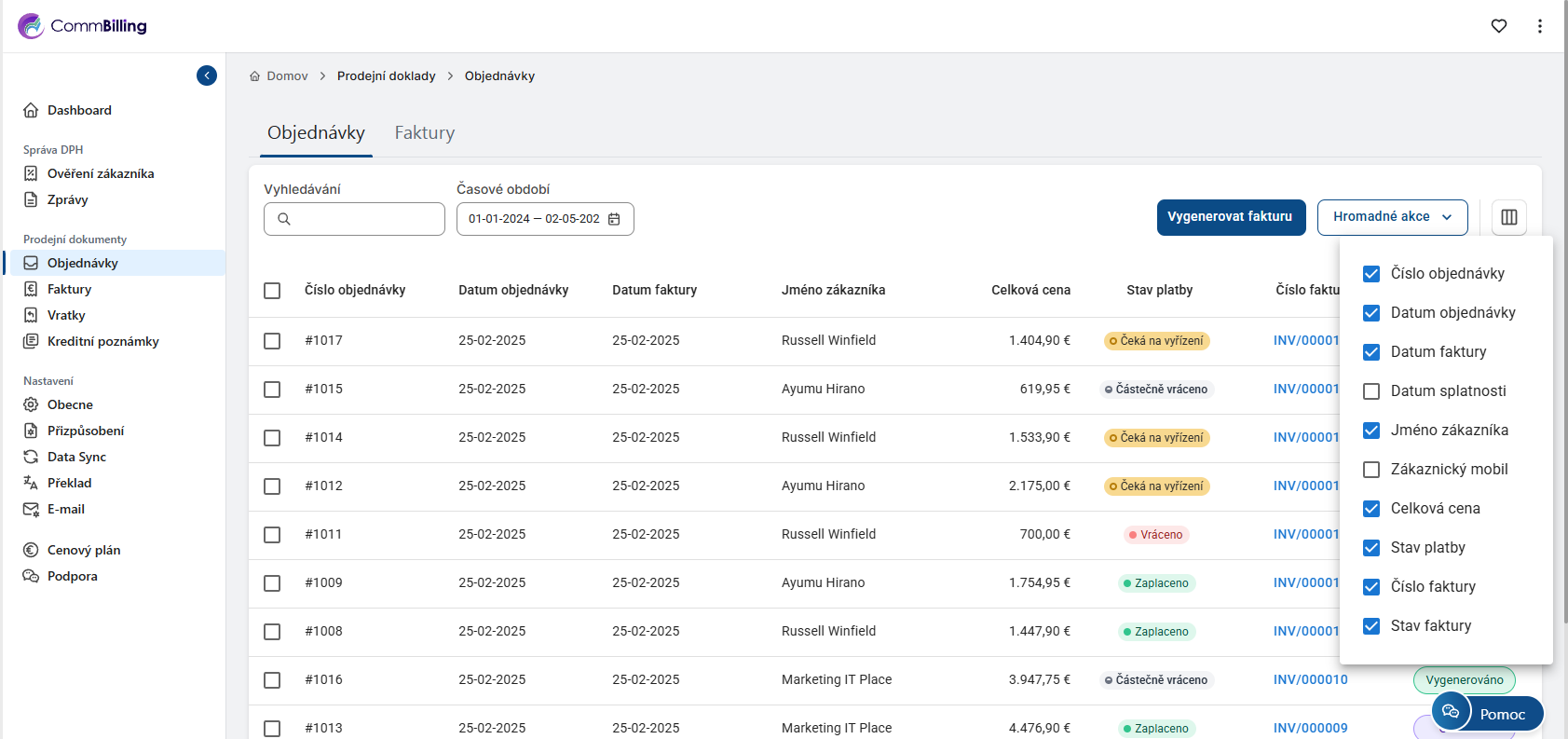The width and height of the screenshot is (1568, 739).
Task: Open the Časové období date range picker
Action: [x=535, y=219]
